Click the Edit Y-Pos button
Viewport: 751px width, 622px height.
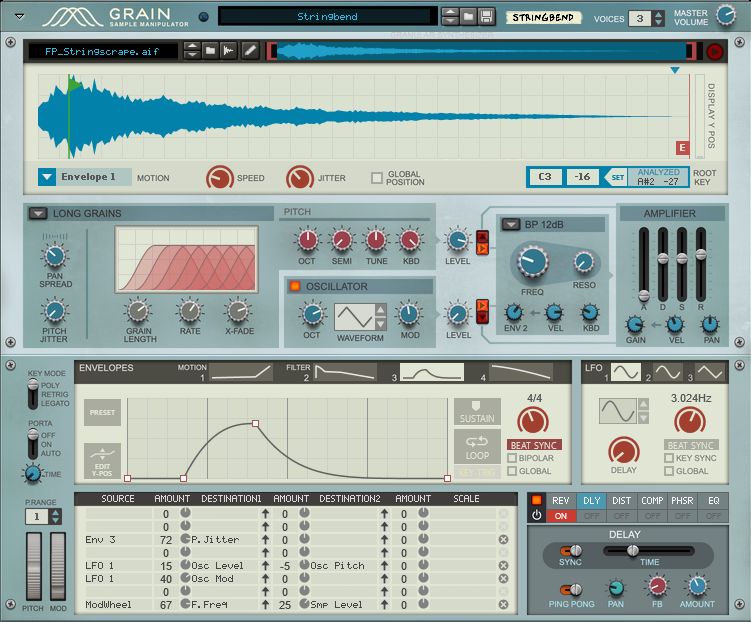point(102,461)
